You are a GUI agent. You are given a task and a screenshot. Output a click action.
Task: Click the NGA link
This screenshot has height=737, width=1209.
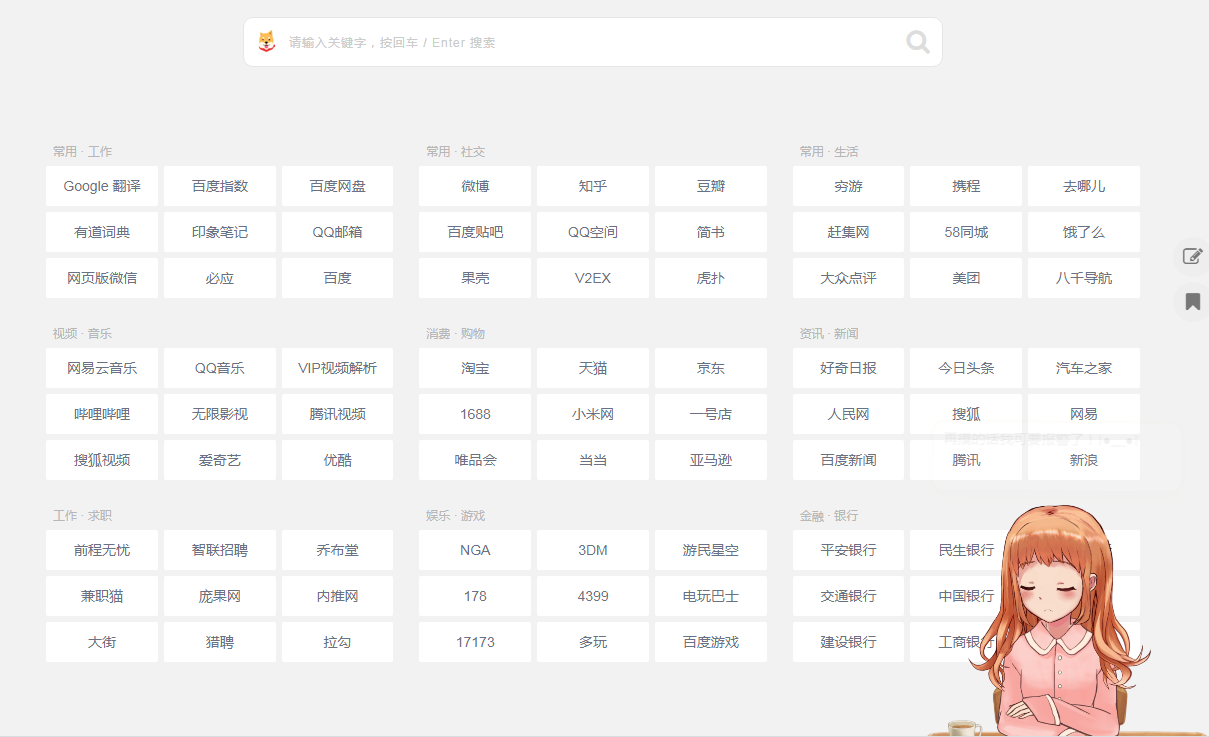pos(475,550)
